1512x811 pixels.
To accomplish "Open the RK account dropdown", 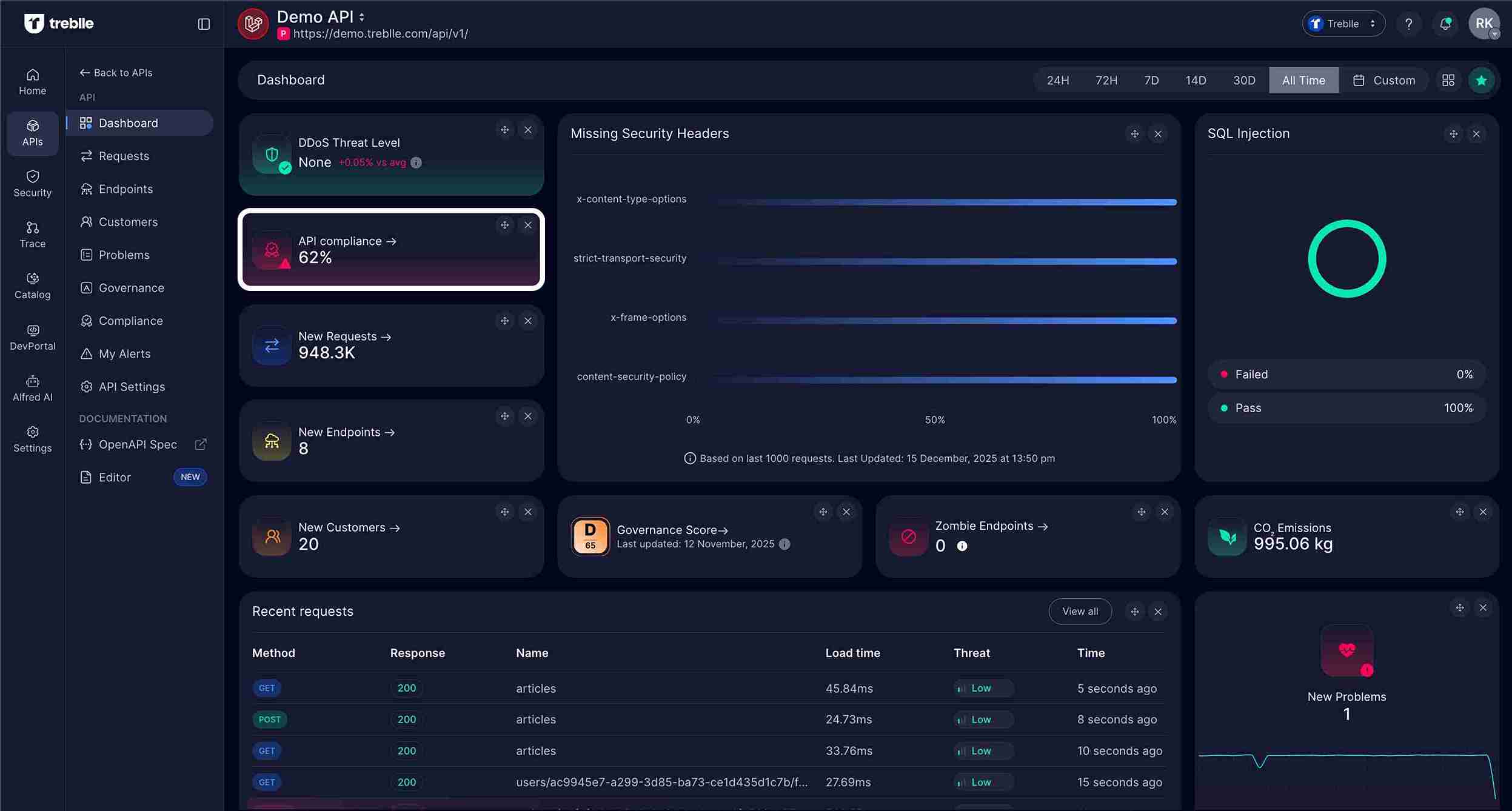I will (1485, 24).
